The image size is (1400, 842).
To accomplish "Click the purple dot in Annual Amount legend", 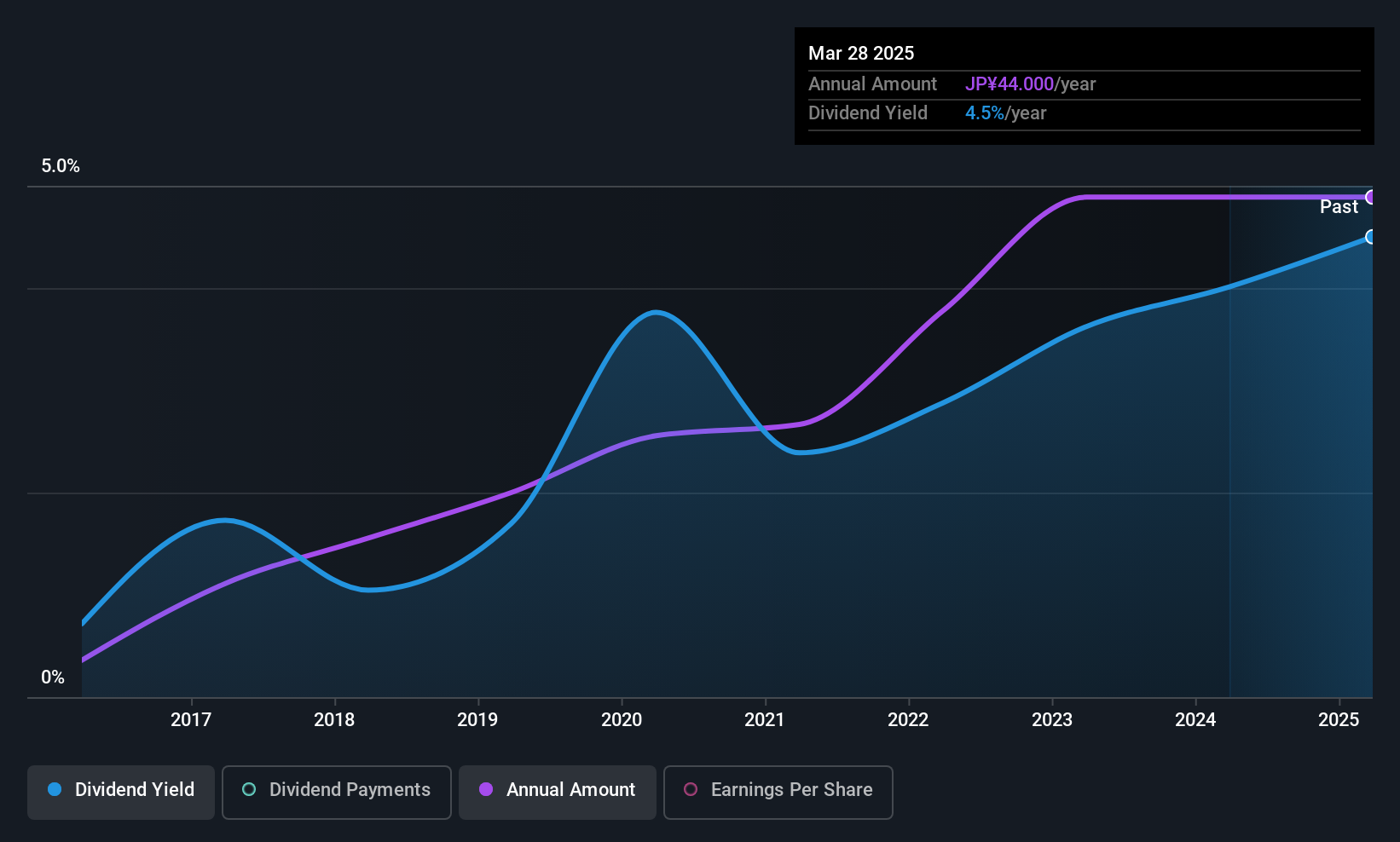I will (x=486, y=790).
